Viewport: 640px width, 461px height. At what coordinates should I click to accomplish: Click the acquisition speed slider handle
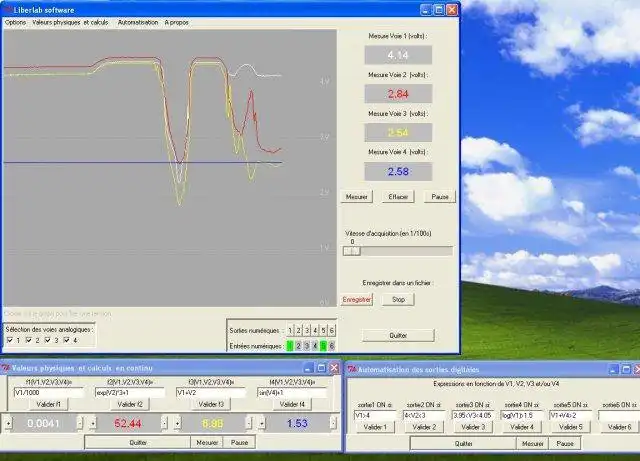[353, 252]
